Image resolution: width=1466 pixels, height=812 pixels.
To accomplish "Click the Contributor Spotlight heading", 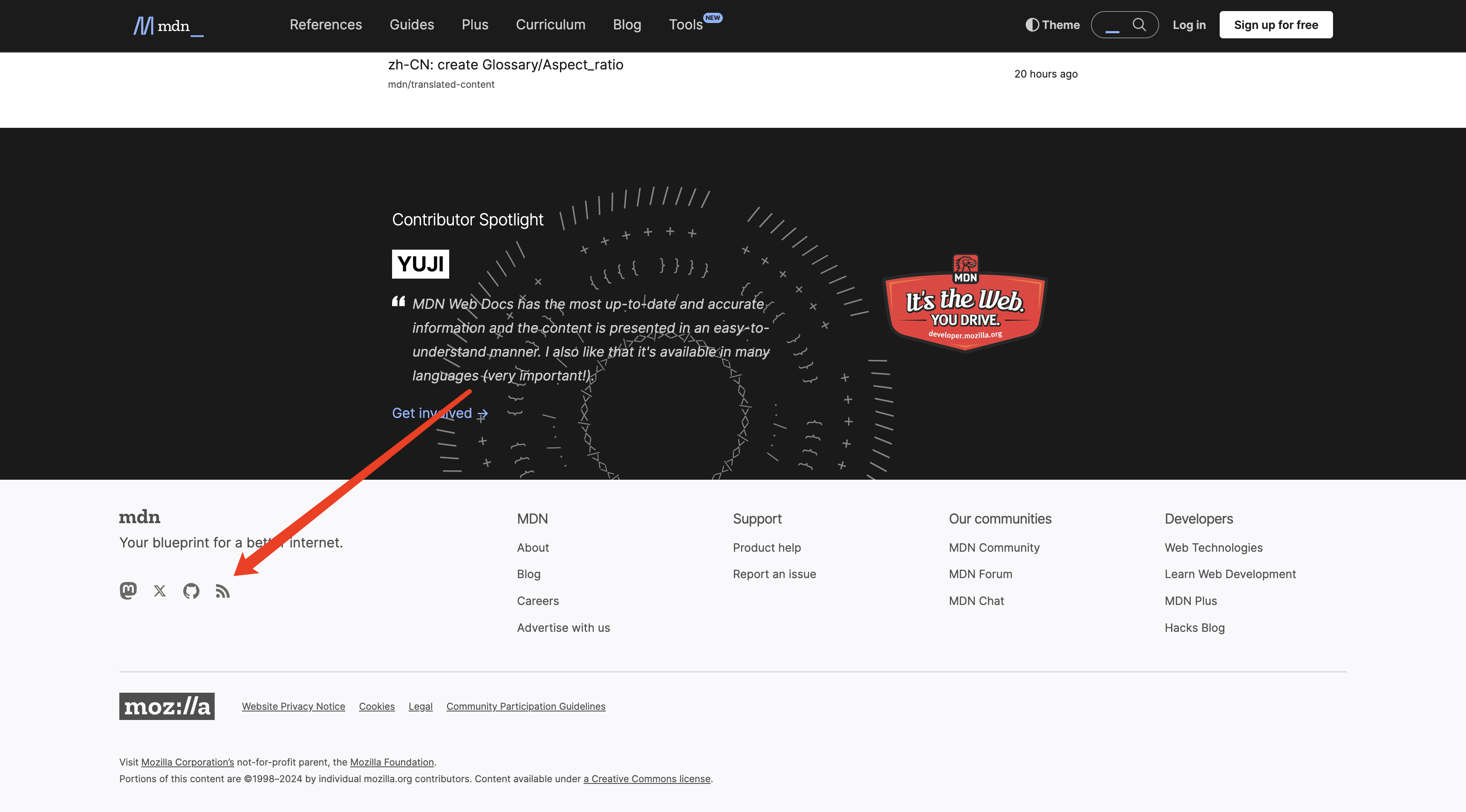I will (468, 220).
